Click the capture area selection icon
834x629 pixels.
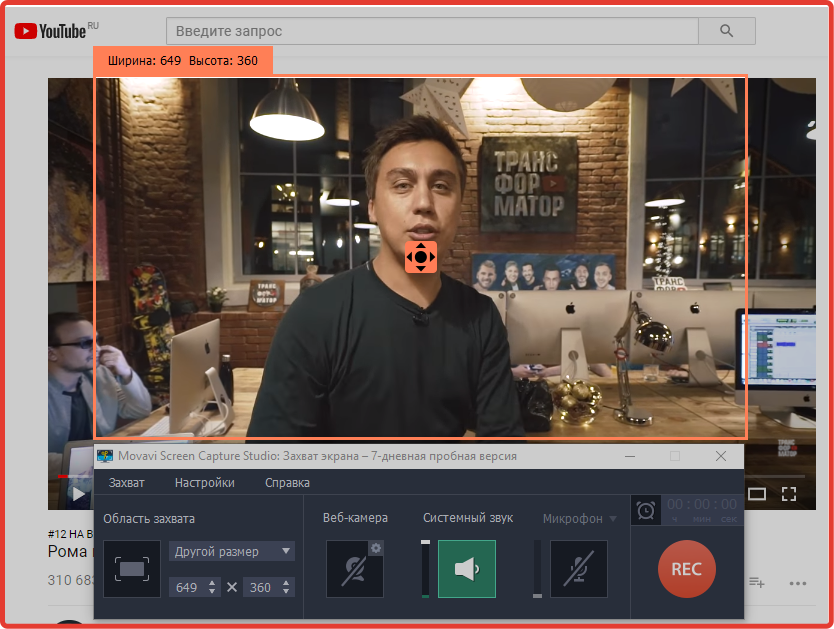pos(132,569)
